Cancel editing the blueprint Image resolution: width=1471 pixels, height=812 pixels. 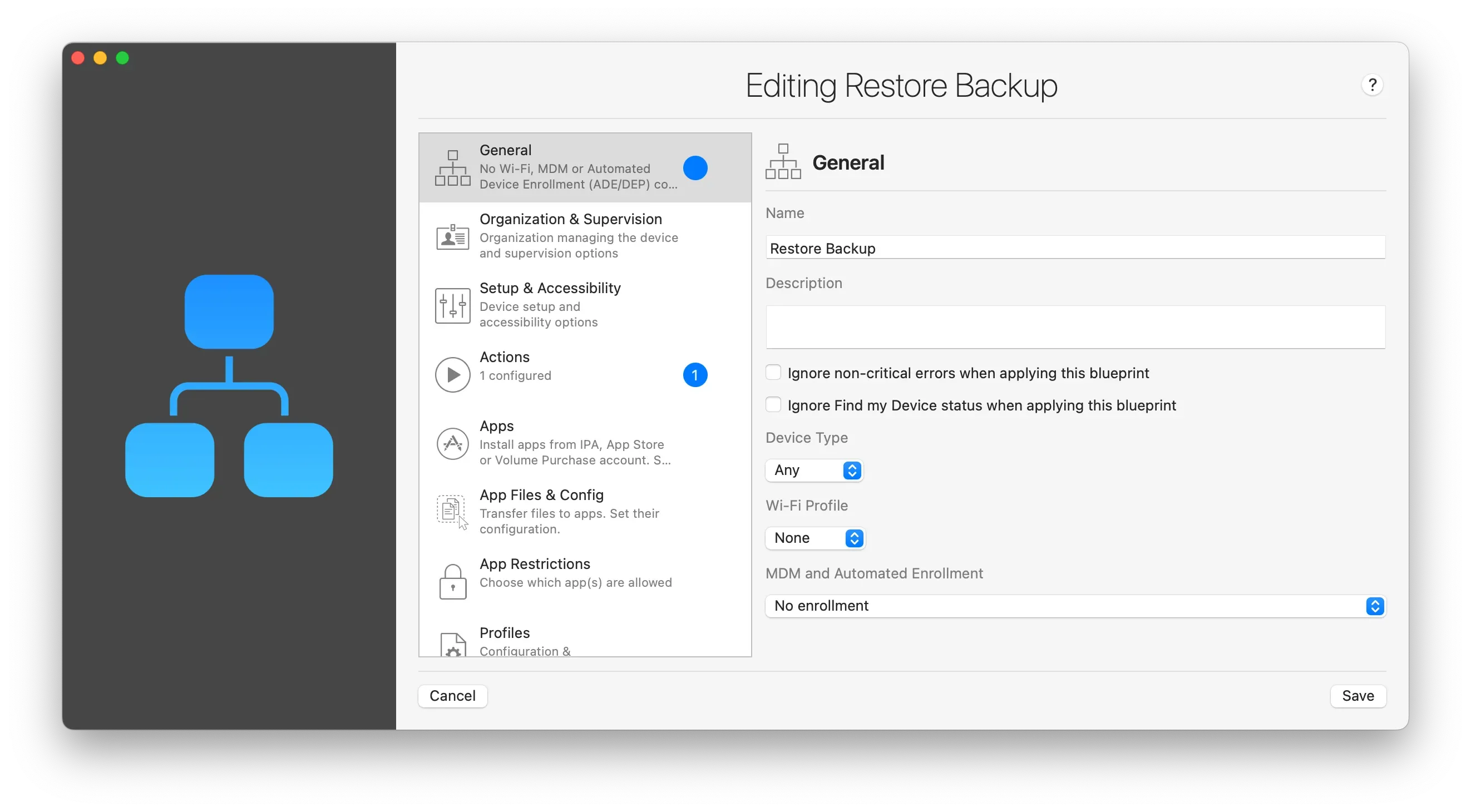(x=452, y=696)
